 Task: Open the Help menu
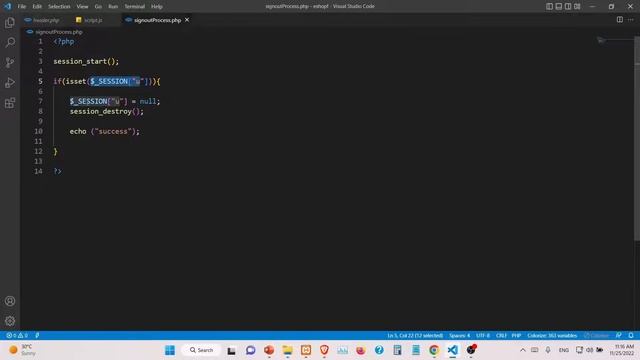point(157,7)
